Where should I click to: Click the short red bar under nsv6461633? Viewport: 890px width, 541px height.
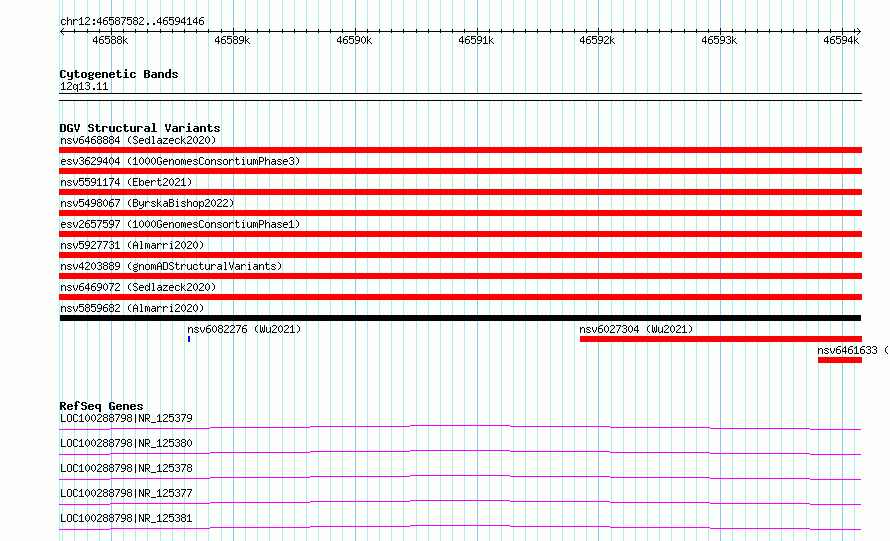click(x=840, y=360)
